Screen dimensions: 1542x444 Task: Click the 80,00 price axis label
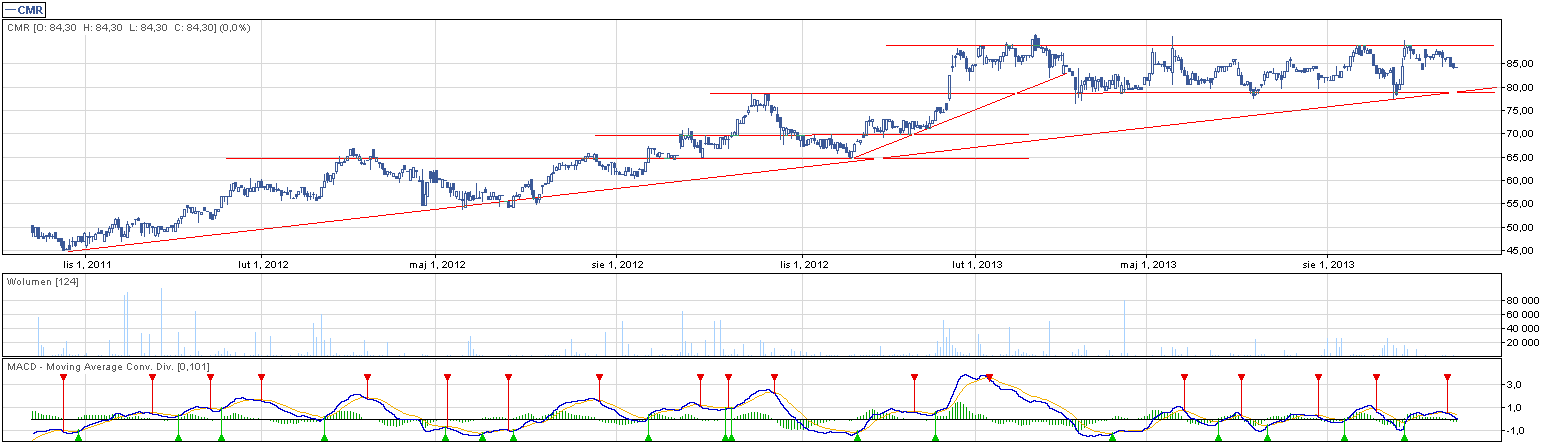[x=1522, y=88]
